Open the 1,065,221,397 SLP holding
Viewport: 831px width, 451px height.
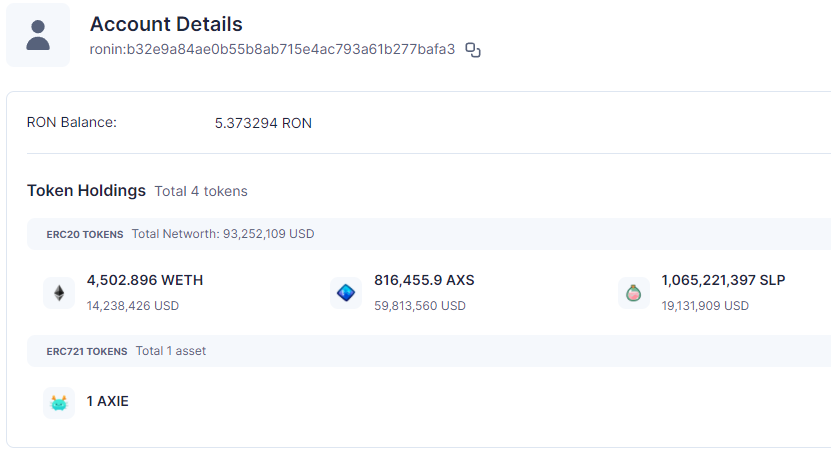[x=723, y=280]
